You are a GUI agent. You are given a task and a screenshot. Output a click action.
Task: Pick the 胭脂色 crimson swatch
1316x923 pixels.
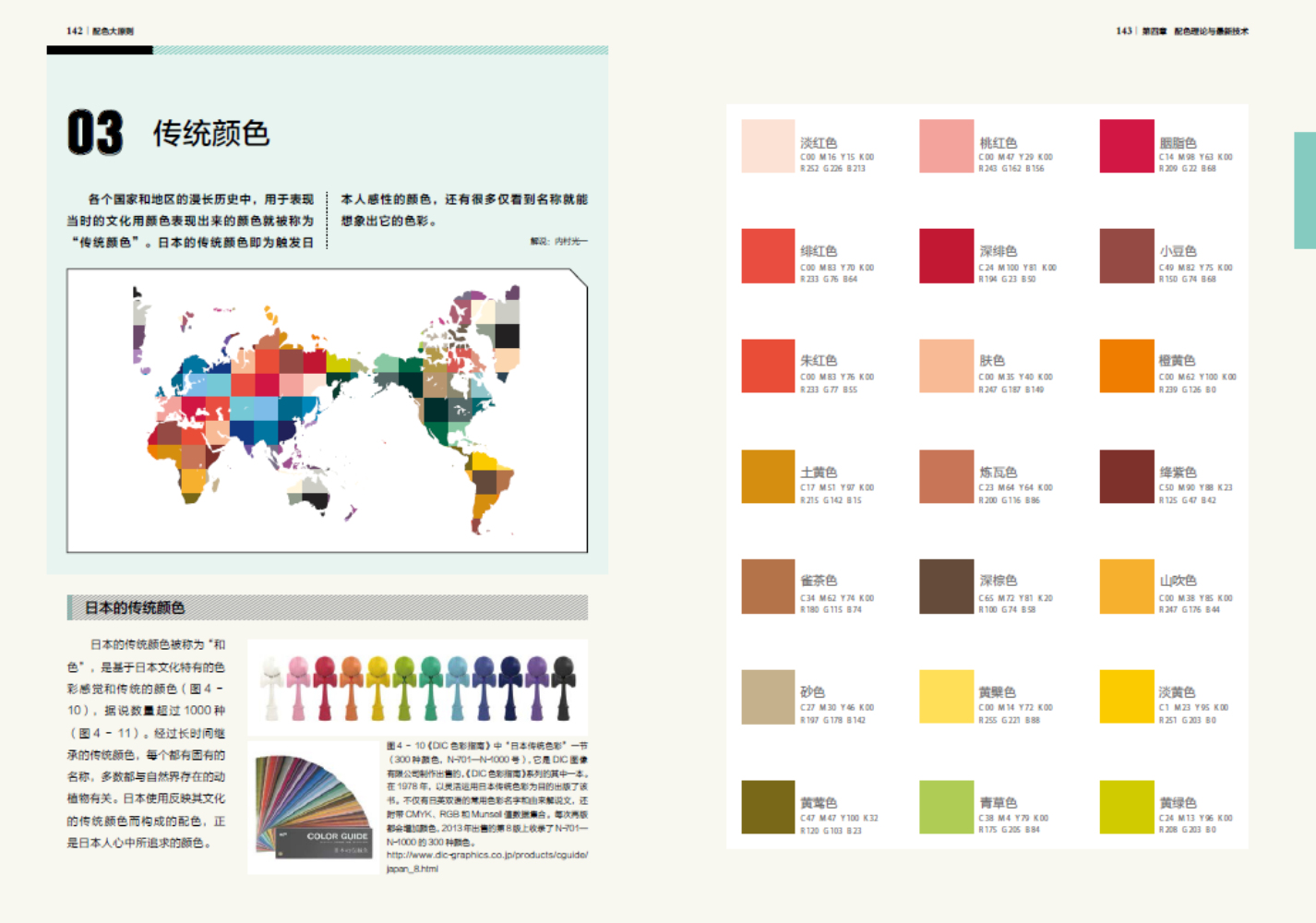1127,146
